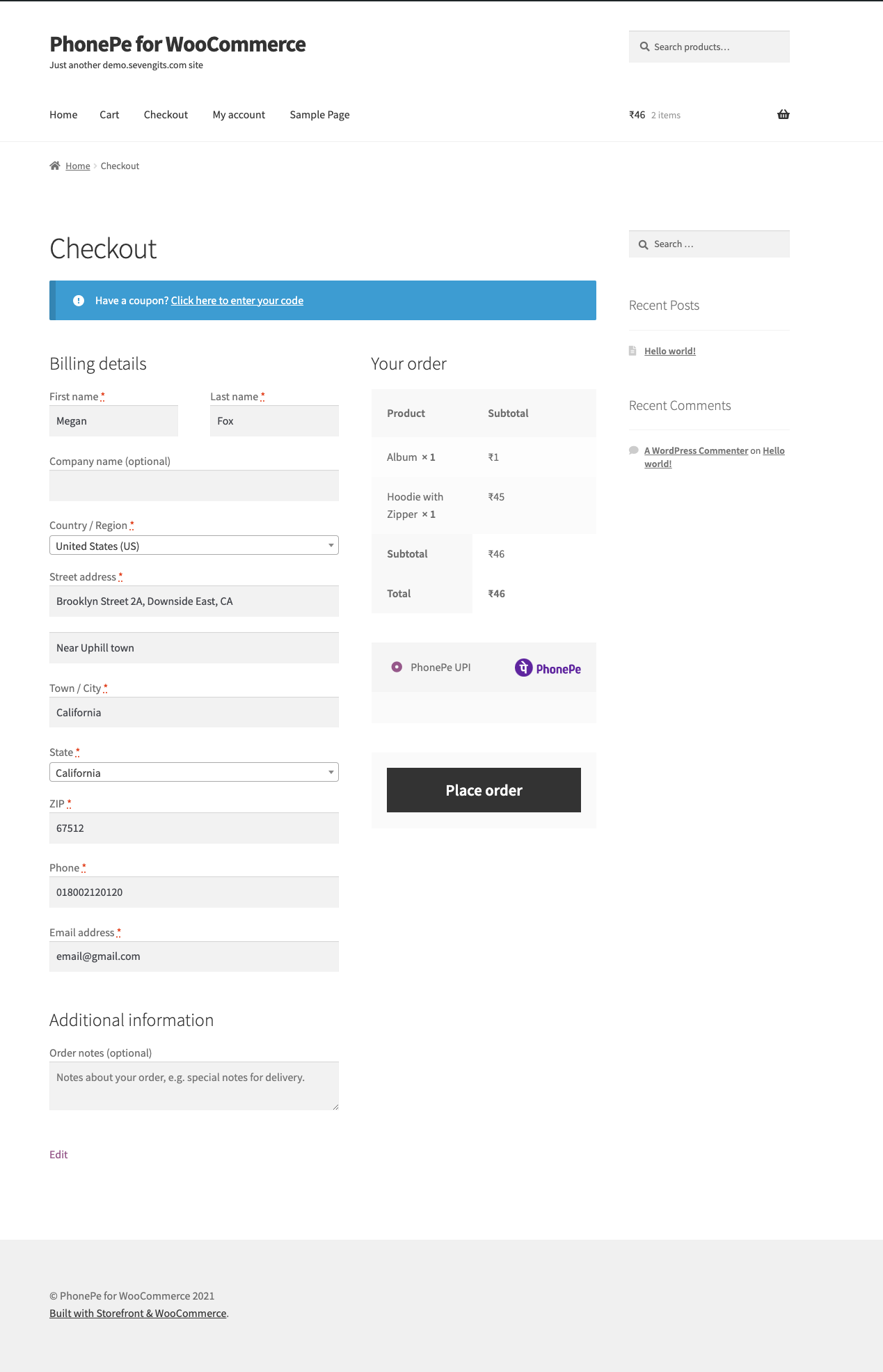Screen dimensions: 883x1372
Task: Focus the Search products field
Action: [x=709, y=47]
